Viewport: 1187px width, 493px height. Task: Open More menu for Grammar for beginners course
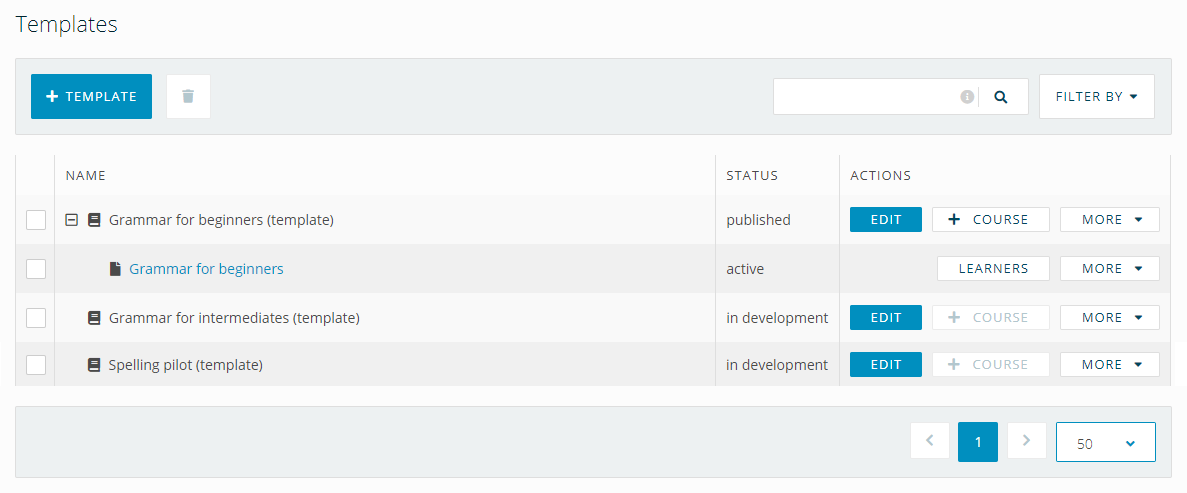[x=1109, y=269]
